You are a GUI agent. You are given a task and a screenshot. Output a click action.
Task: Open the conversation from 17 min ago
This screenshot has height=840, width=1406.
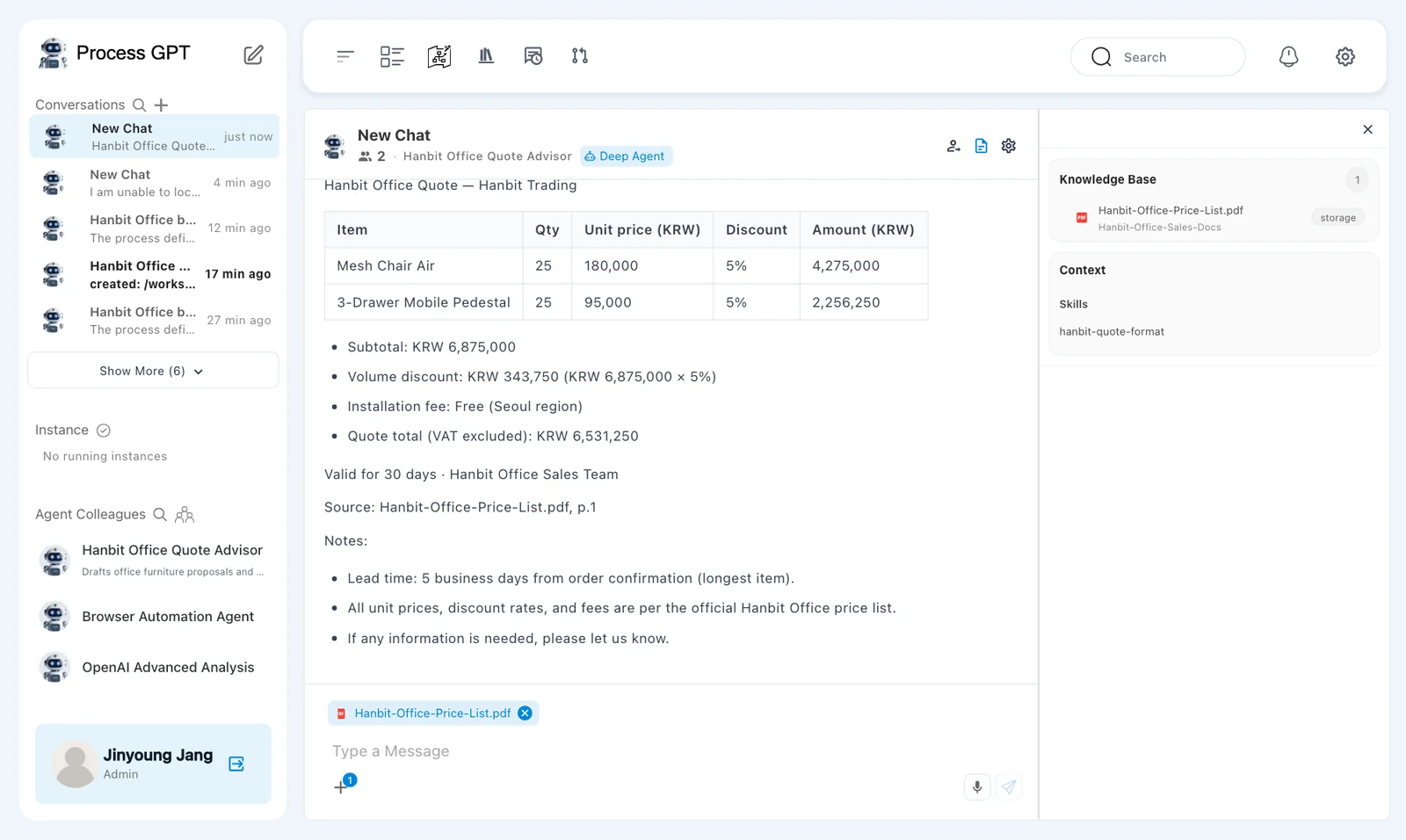[154, 274]
